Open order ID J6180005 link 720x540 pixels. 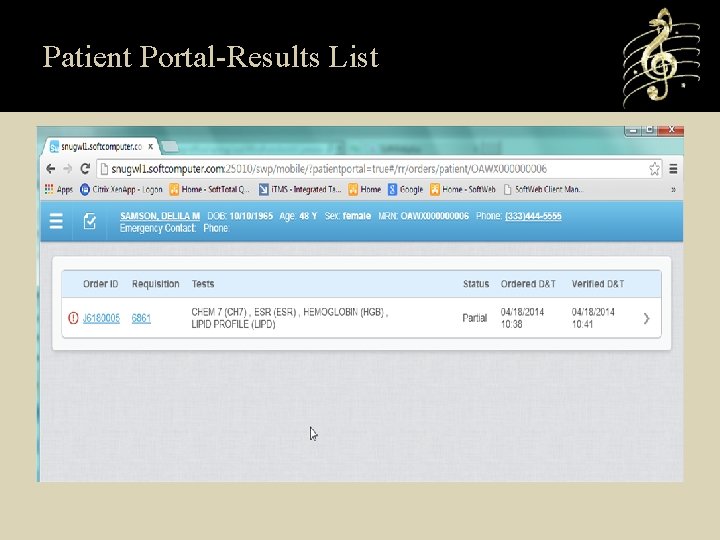click(x=101, y=318)
